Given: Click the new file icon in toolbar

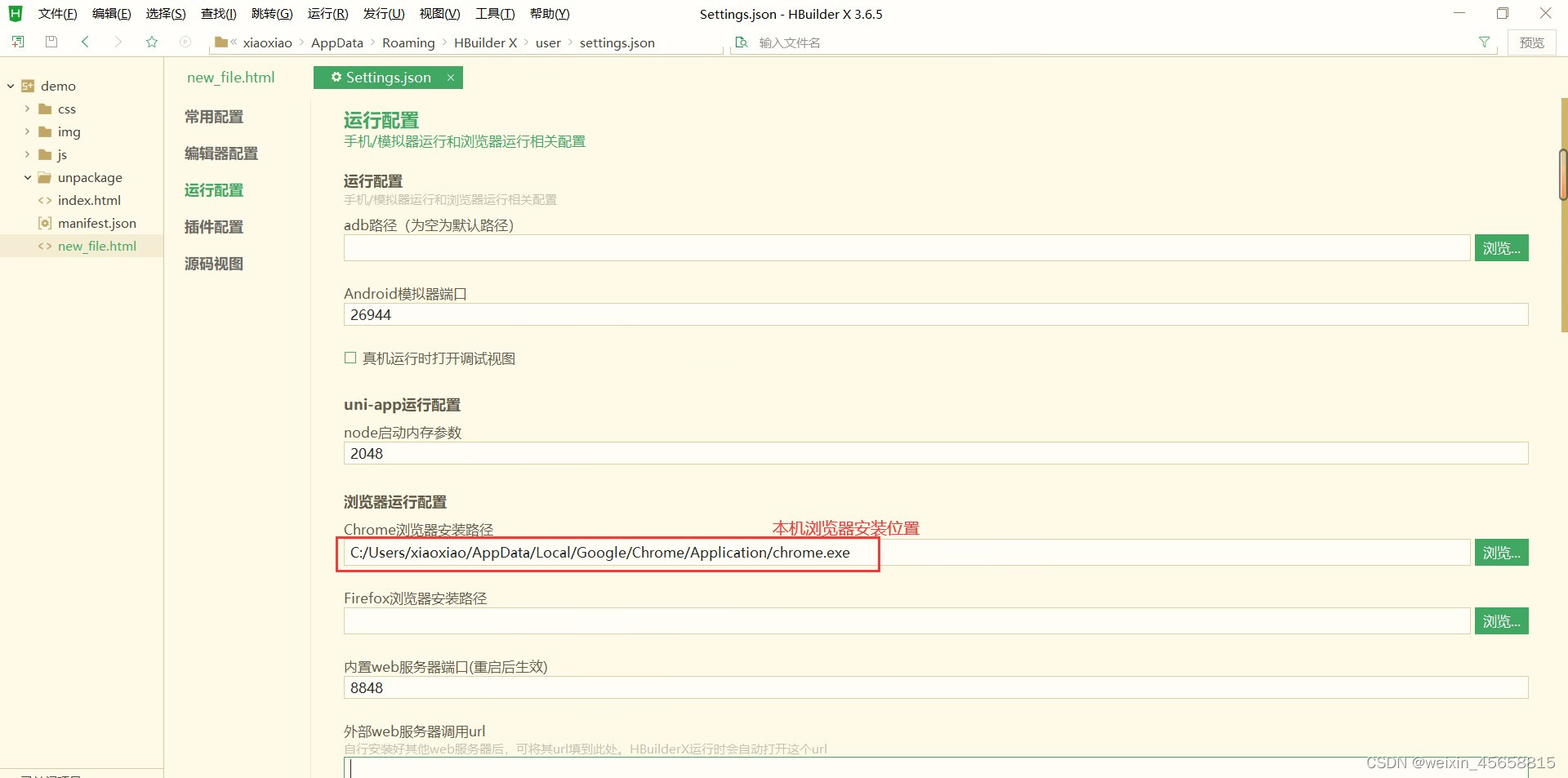Looking at the screenshot, I should pyautogui.click(x=17, y=42).
